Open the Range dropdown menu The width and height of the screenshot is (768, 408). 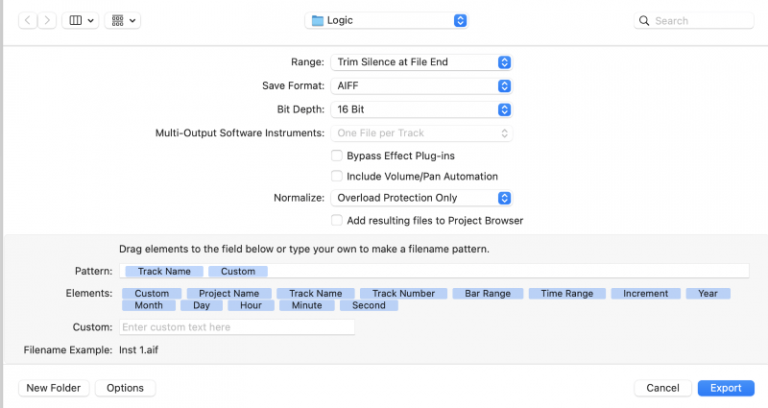423,62
